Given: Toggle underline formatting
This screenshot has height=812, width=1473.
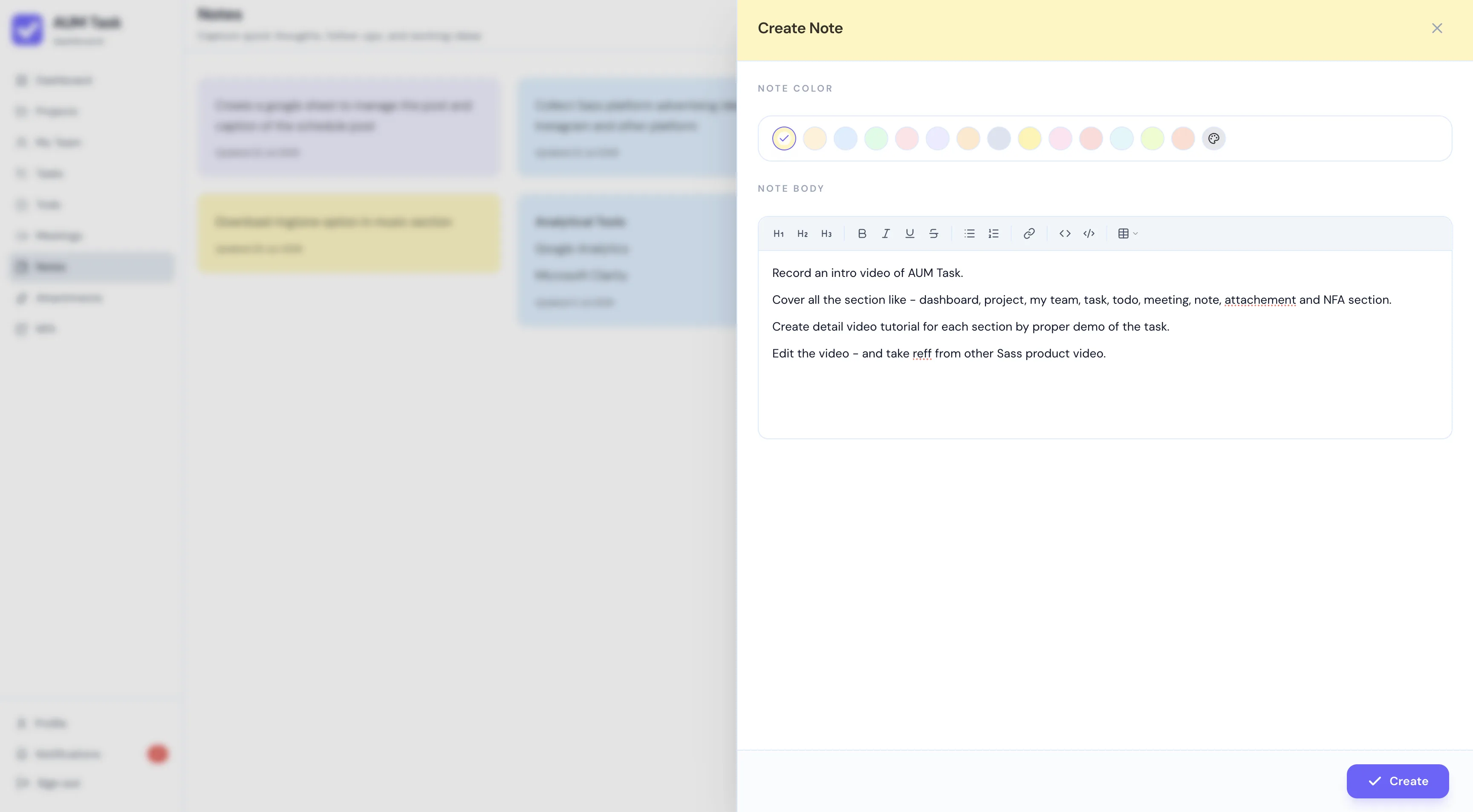Looking at the screenshot, I should point(910,233).
